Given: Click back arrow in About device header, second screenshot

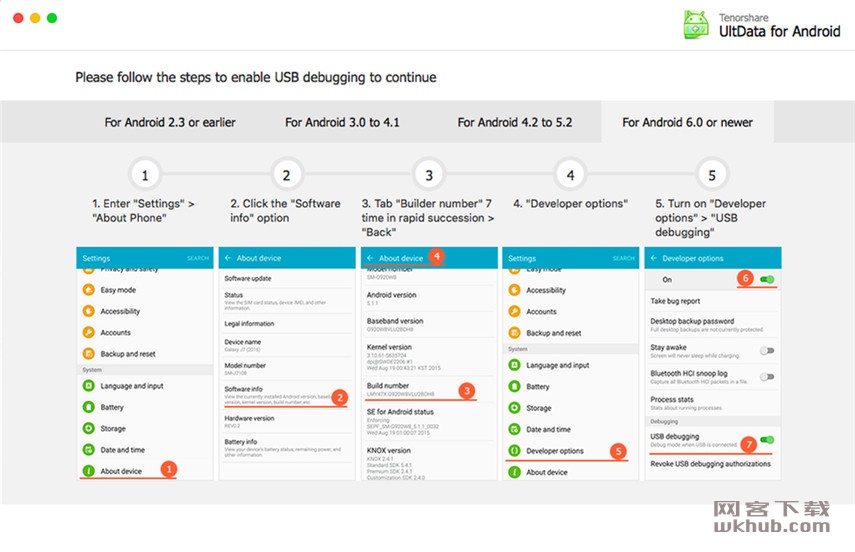Looking at the screenshot, I should click(x=228, y=258).
